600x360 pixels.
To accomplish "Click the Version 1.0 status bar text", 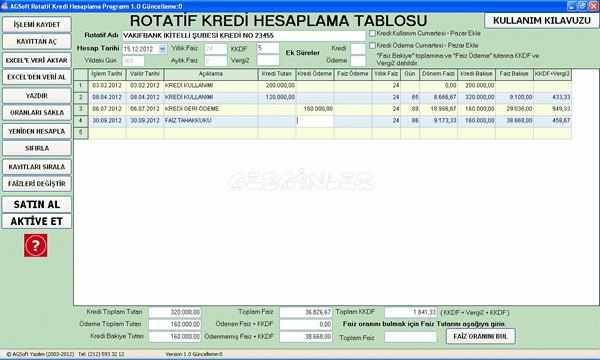I will click(194, 354).
